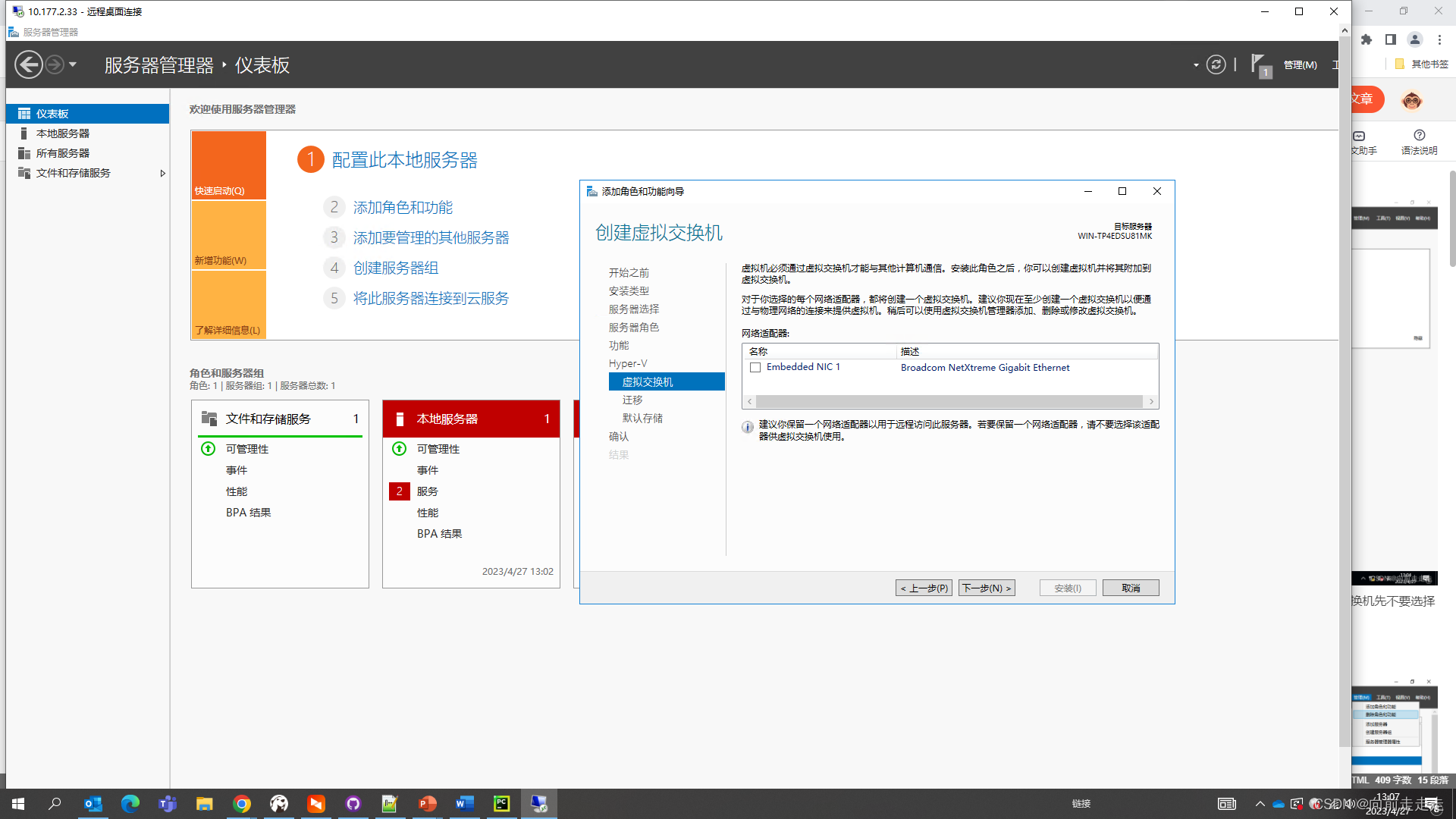Click Add roles and features link
Viewport: 1456px width, 819px height.
(403, 207)
